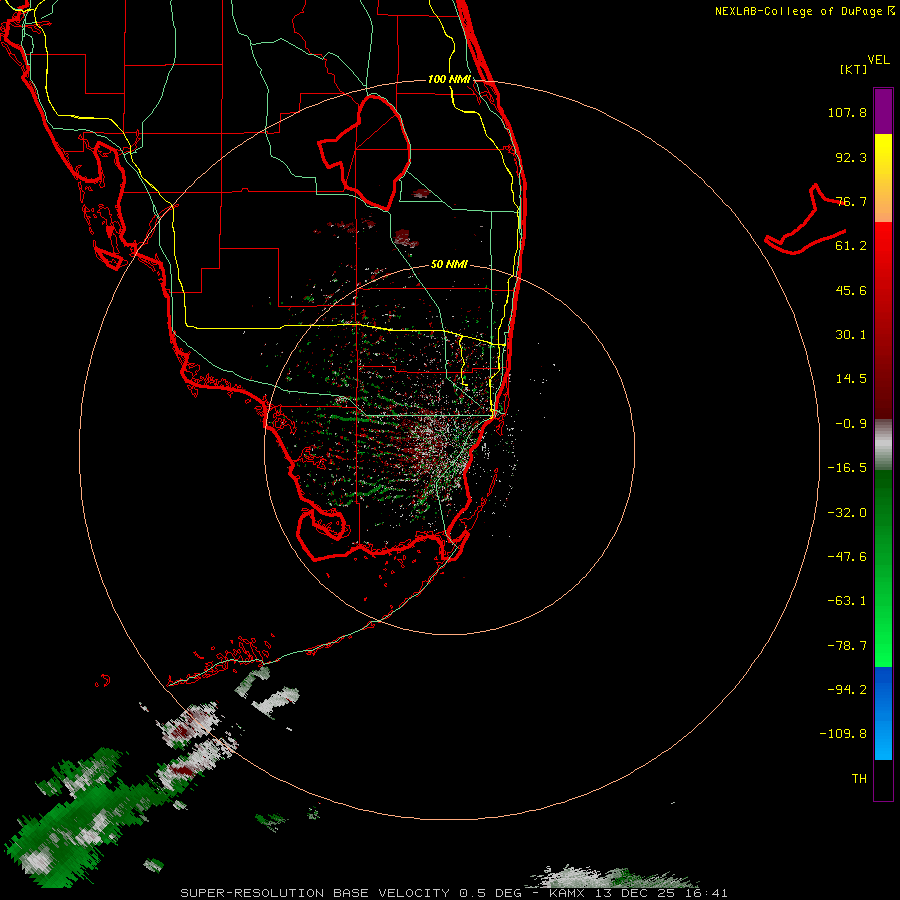Viewport: 900px width, 900px height.
Task: Click the 100 NMI range ring label
Action: pyautogui.click(x=449, y=79)
